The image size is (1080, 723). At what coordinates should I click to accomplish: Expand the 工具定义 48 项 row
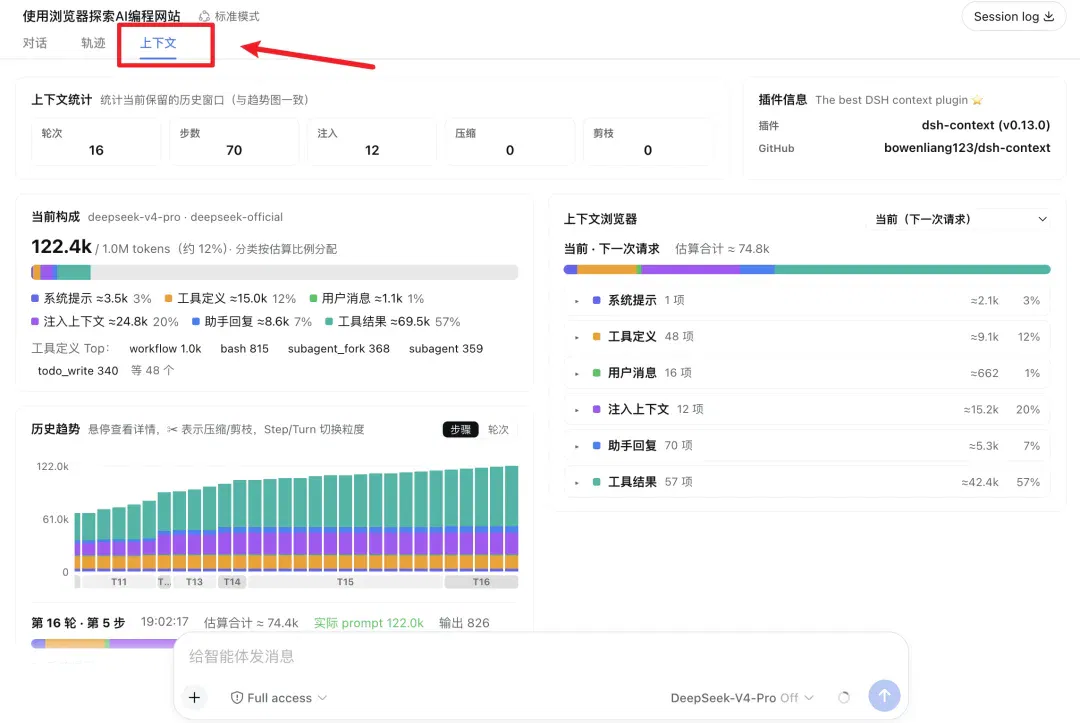(x=807, y=337)
